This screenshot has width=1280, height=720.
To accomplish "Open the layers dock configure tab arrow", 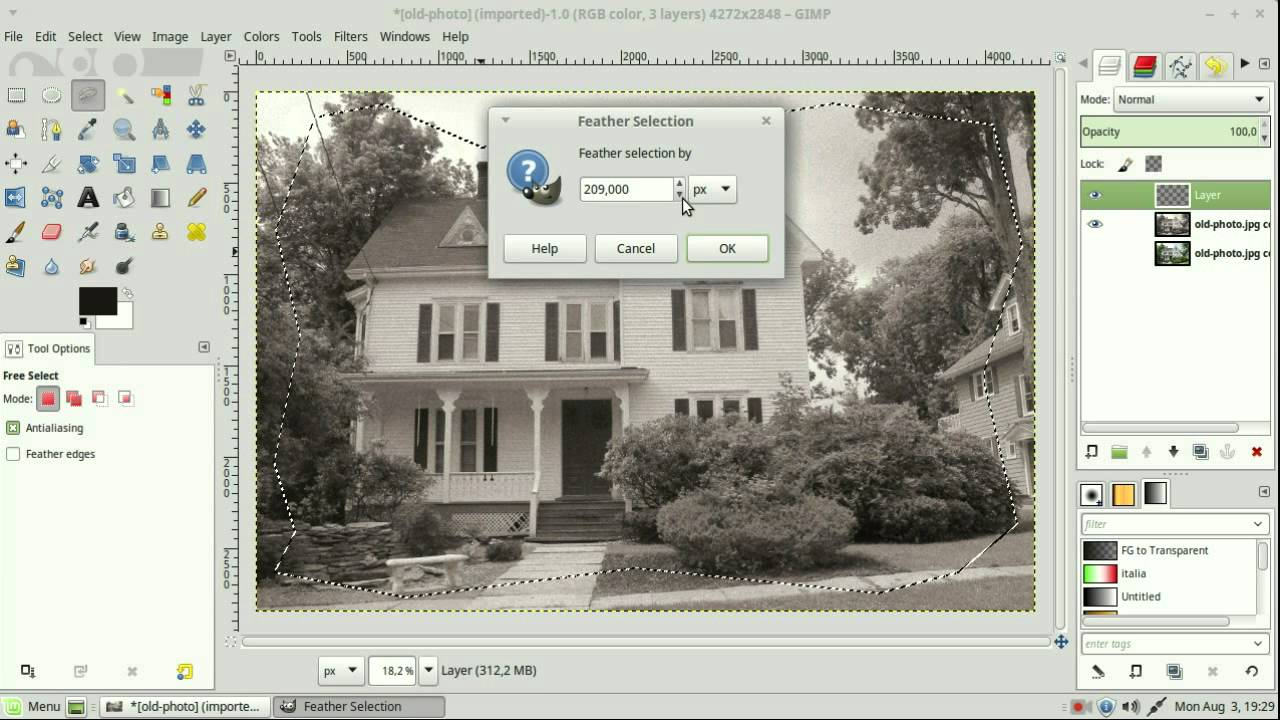I will (x=1263, y=64).
